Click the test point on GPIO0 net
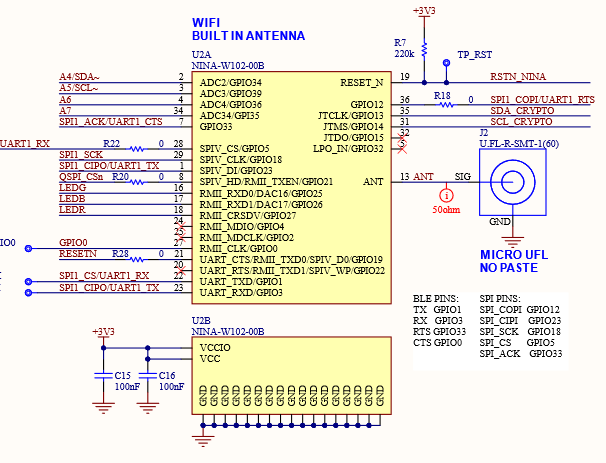Screen dimensions: 606x463 (28, 249)
